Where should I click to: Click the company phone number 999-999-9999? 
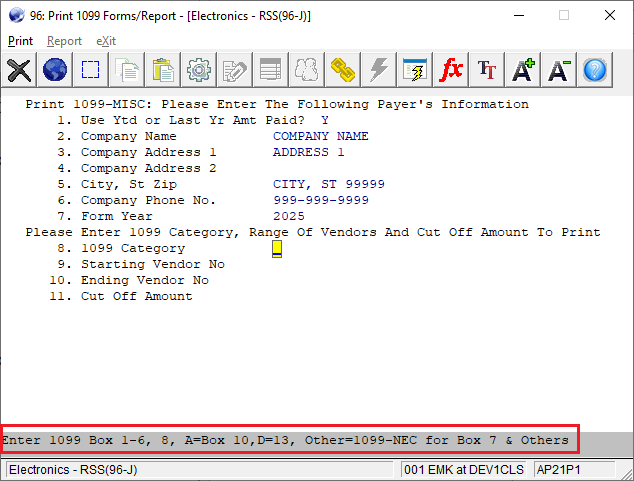(x=320, y=200)
